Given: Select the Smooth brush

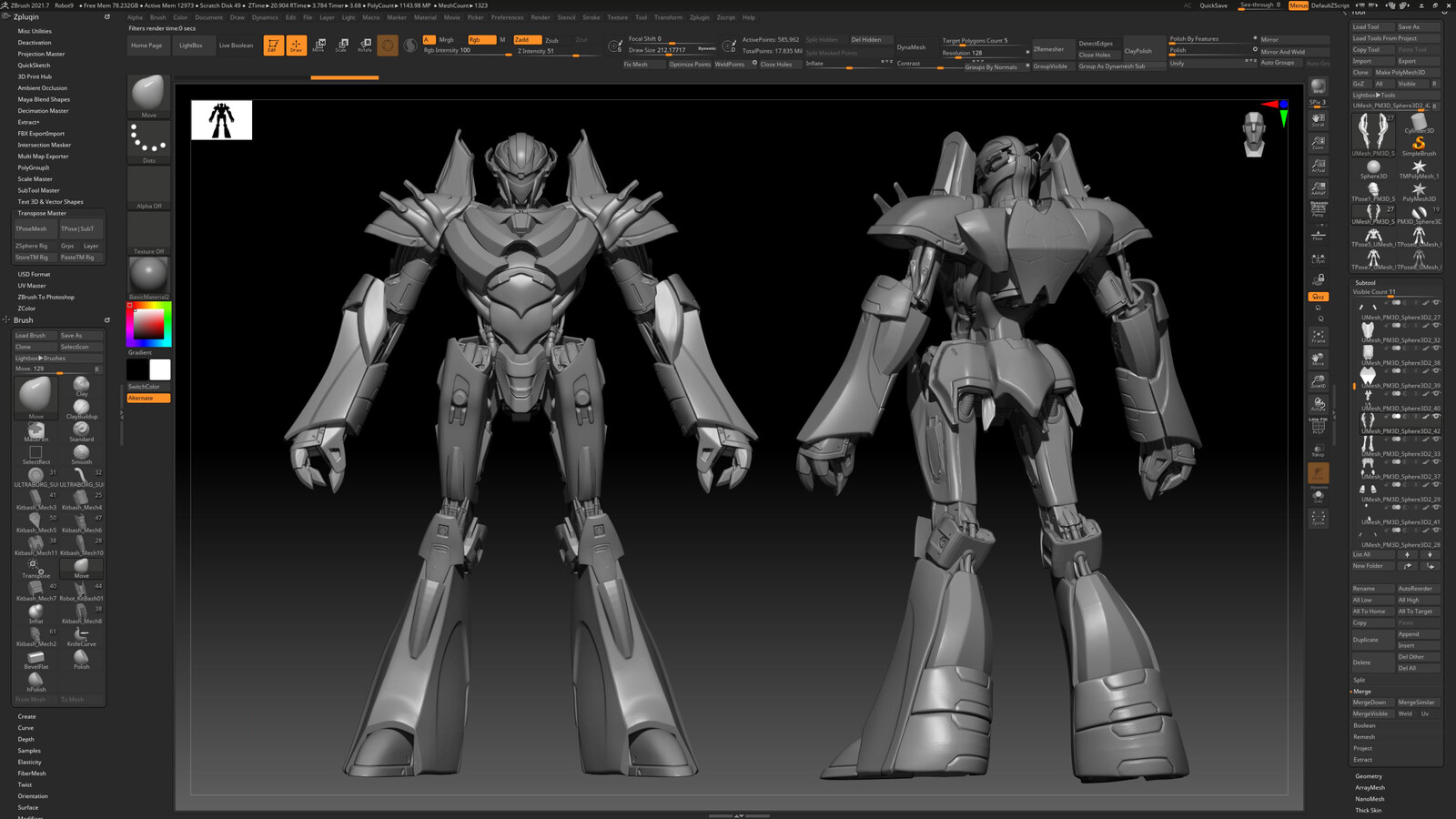Looking at the screenshot, I should click(x=81, y=454).
